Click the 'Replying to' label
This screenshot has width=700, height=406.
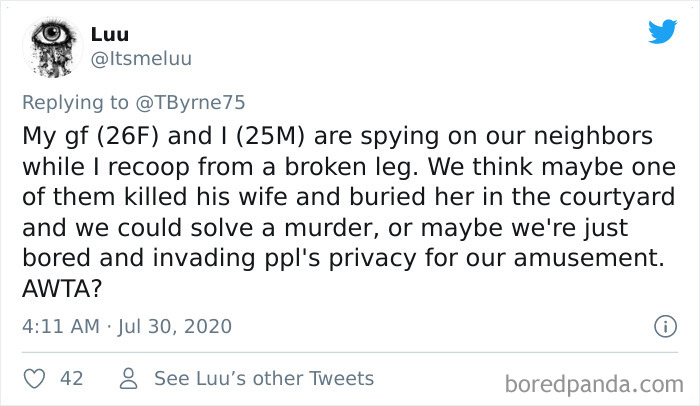tap(75, 103)
